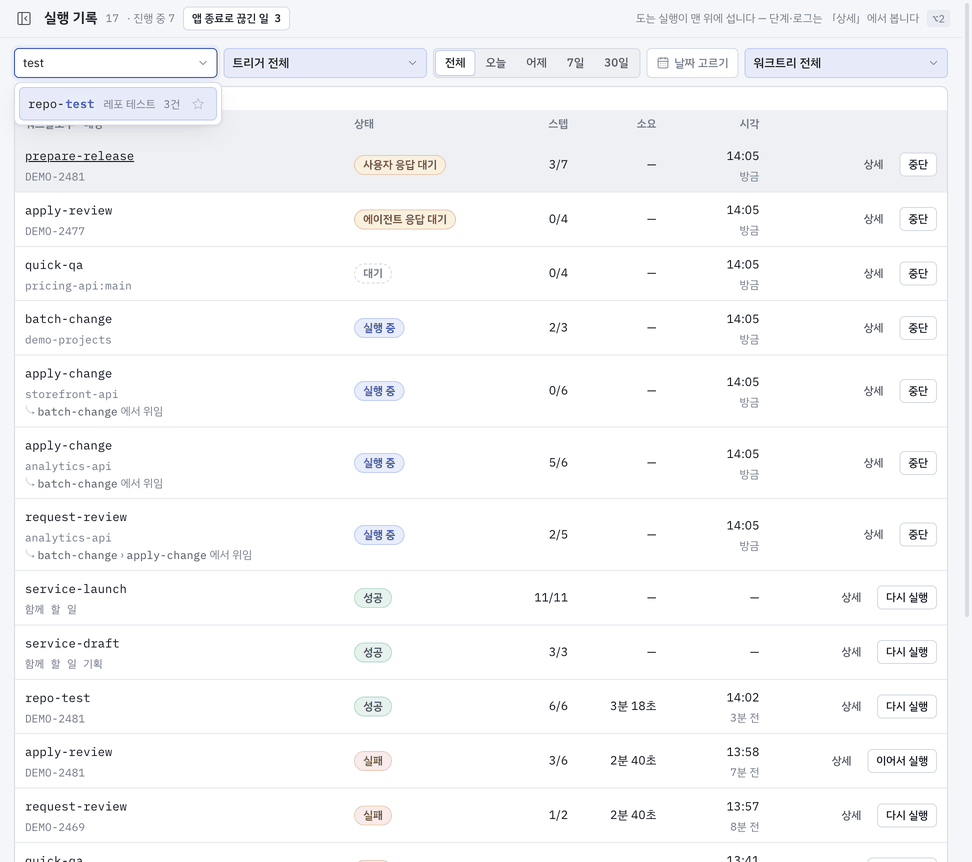The image size is (972, 862).
Task: Rerun service-launch with 다시 실행
Action: pyautogui.click(x=906, y=598)
